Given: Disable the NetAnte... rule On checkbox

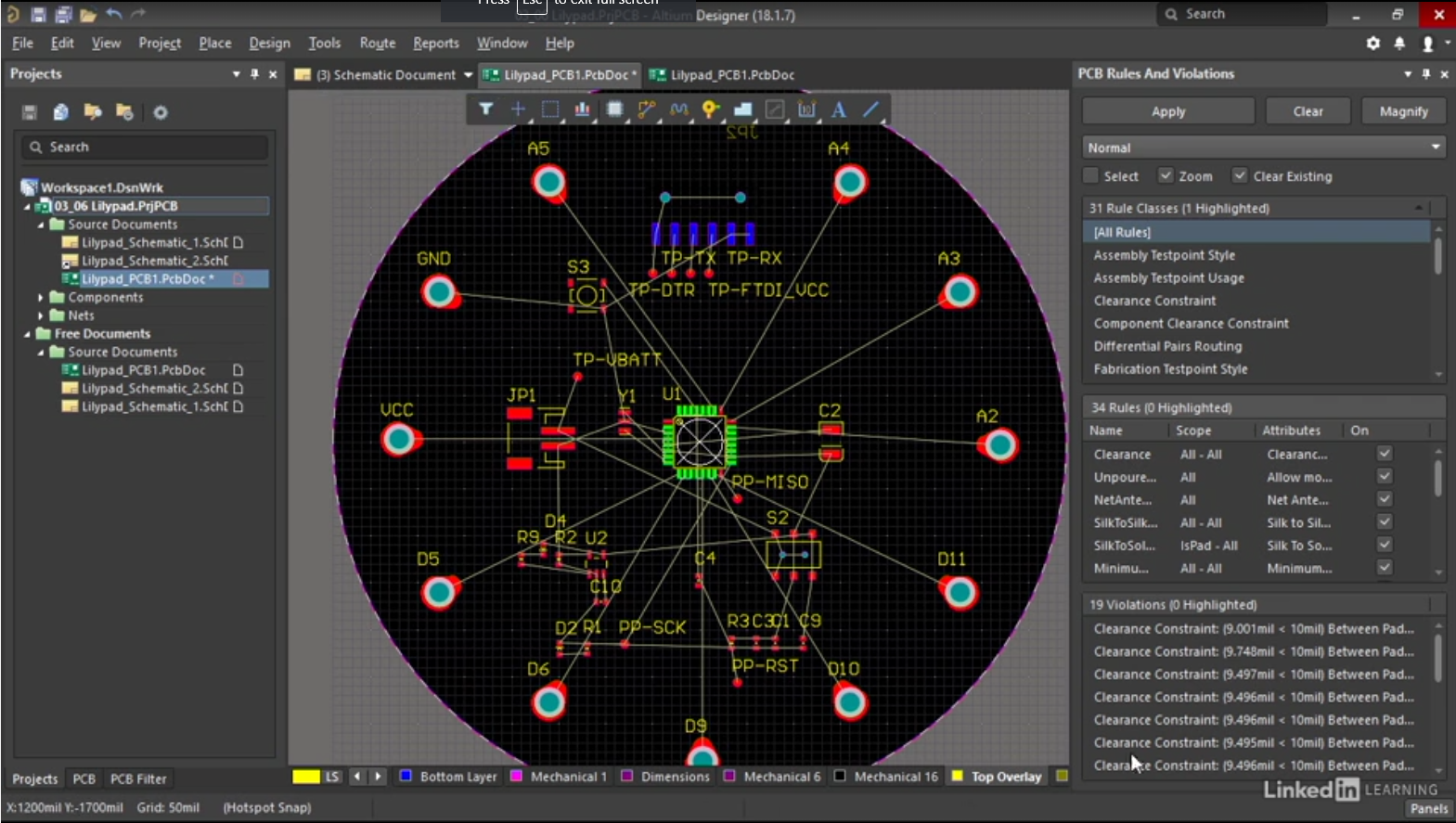Looking at the screenshot, I should 1385,499.
